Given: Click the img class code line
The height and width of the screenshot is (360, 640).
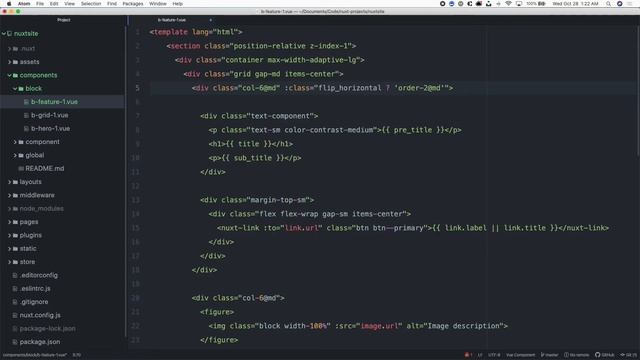Looking at the screenshot, I should (x=358, y=326).
